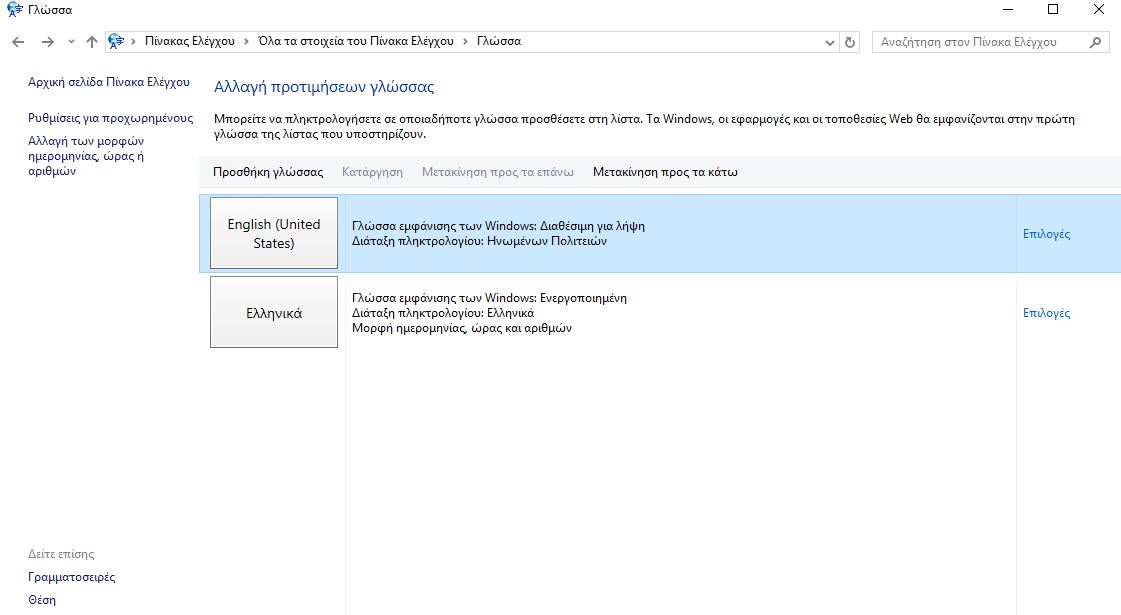The height and width of the screenshot is (615, 1121).
Task: Open the Γραμματοσειρές link
Action: click(71, 577)
